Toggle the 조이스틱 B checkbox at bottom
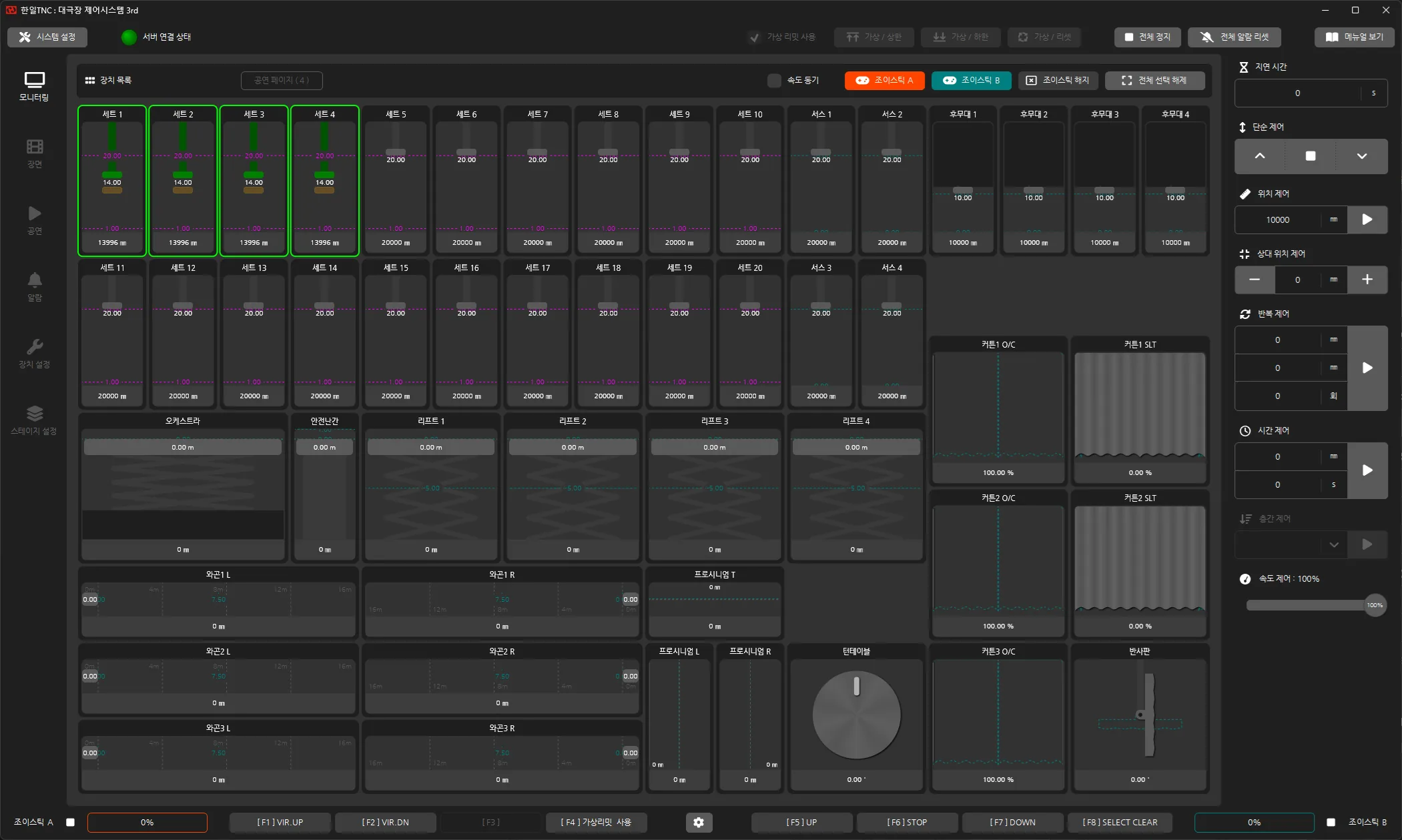 pos(1331,823)
